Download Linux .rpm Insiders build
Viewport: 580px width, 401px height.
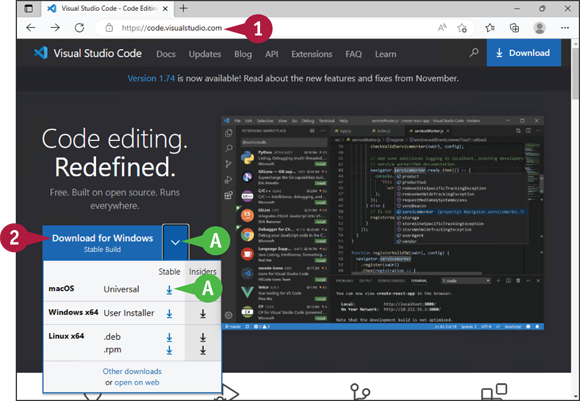coord(203,350)
